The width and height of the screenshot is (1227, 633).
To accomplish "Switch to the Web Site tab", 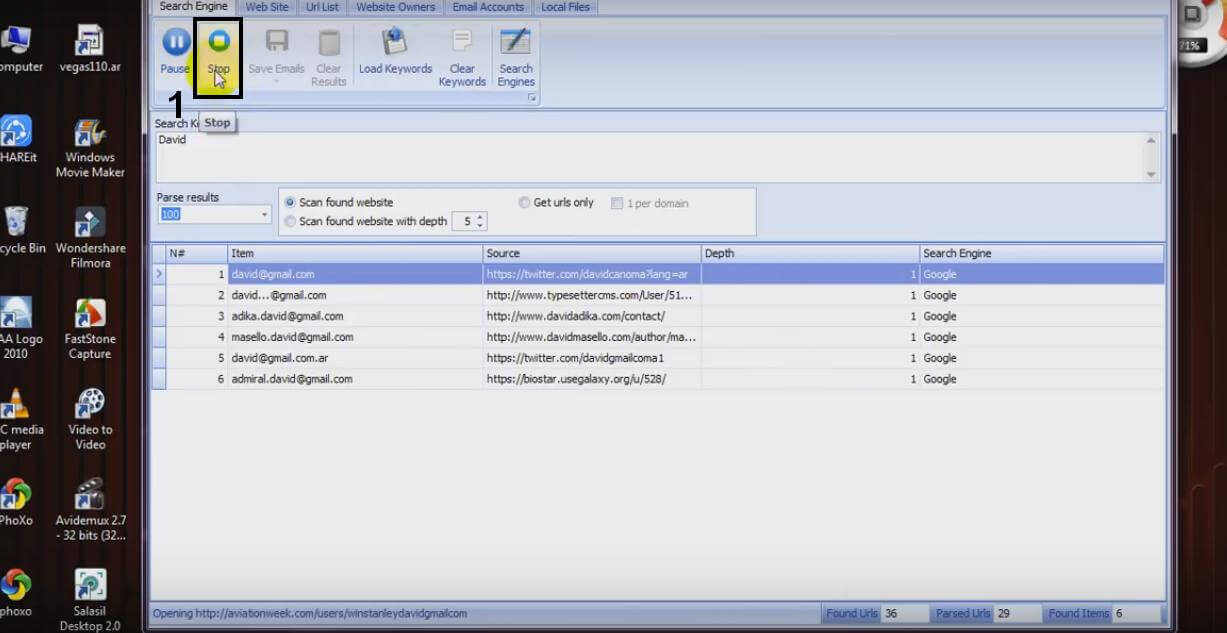I will [x=267, y=7].
